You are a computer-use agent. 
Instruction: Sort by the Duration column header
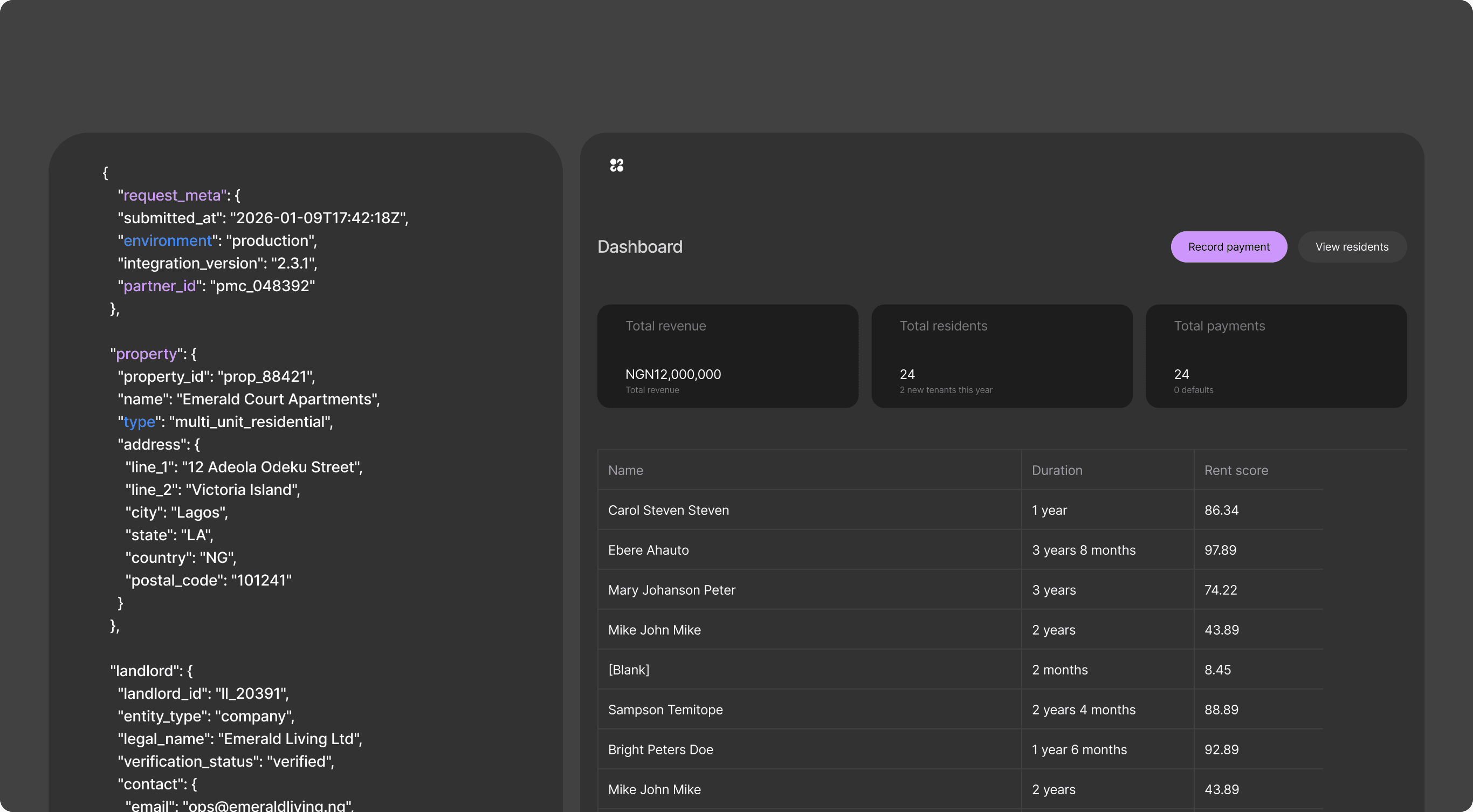click(x=1057, y=470)
